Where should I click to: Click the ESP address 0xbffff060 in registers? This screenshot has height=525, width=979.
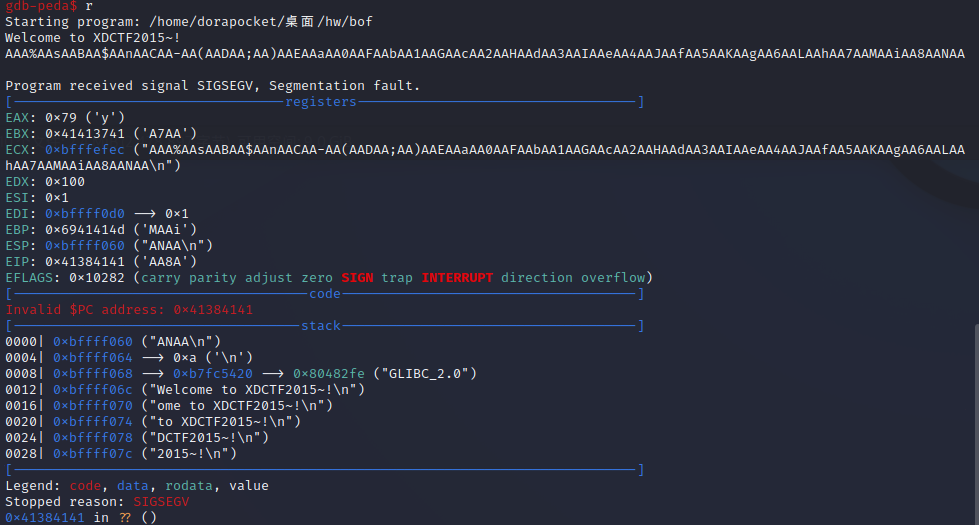click(x=85, y=246)
